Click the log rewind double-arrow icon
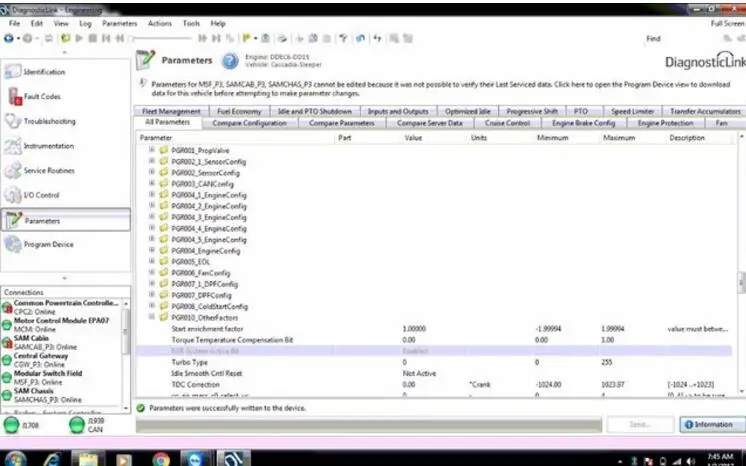 tap(120, 39)
